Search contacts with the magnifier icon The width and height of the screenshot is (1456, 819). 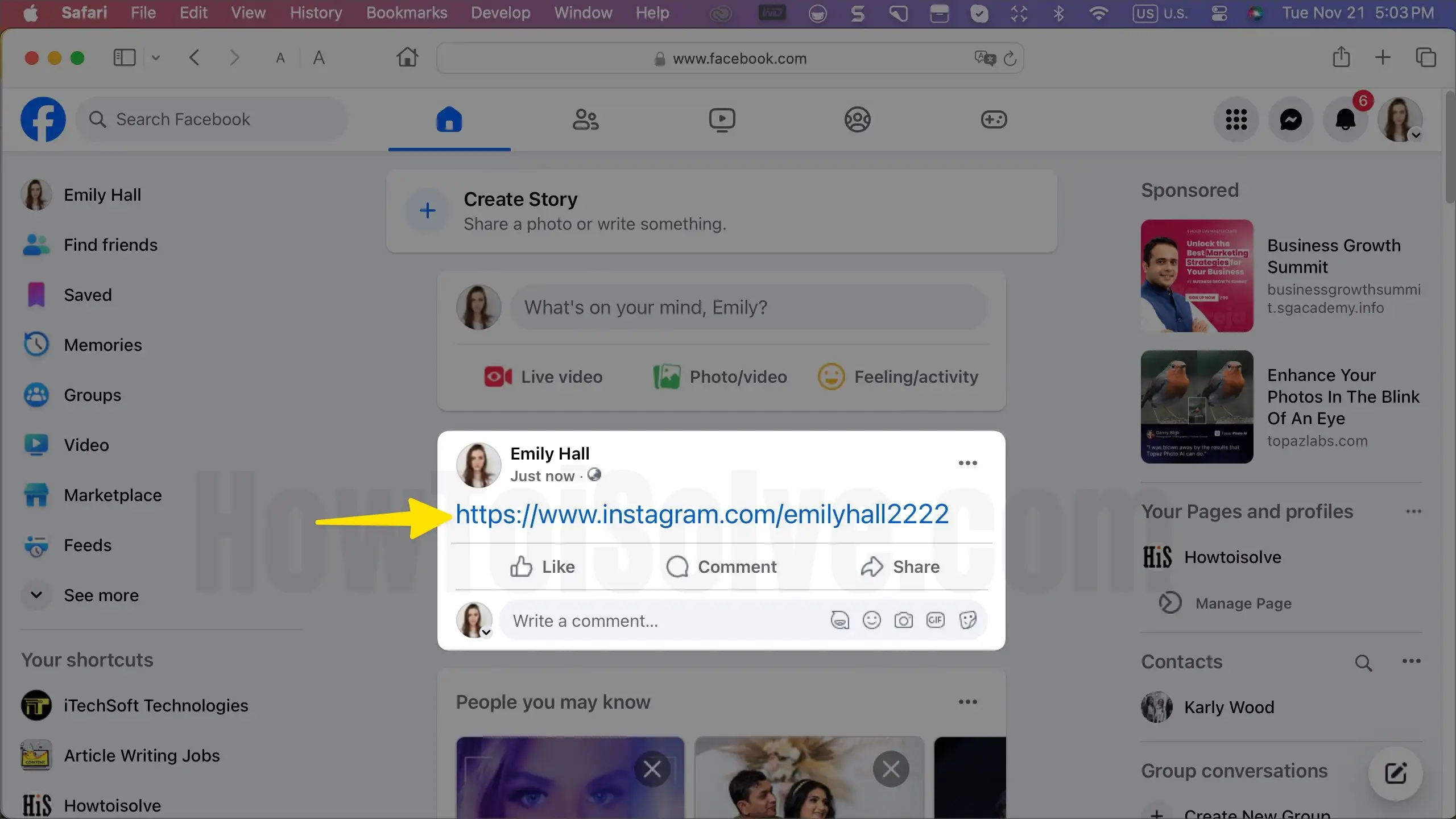(1363, 663)
